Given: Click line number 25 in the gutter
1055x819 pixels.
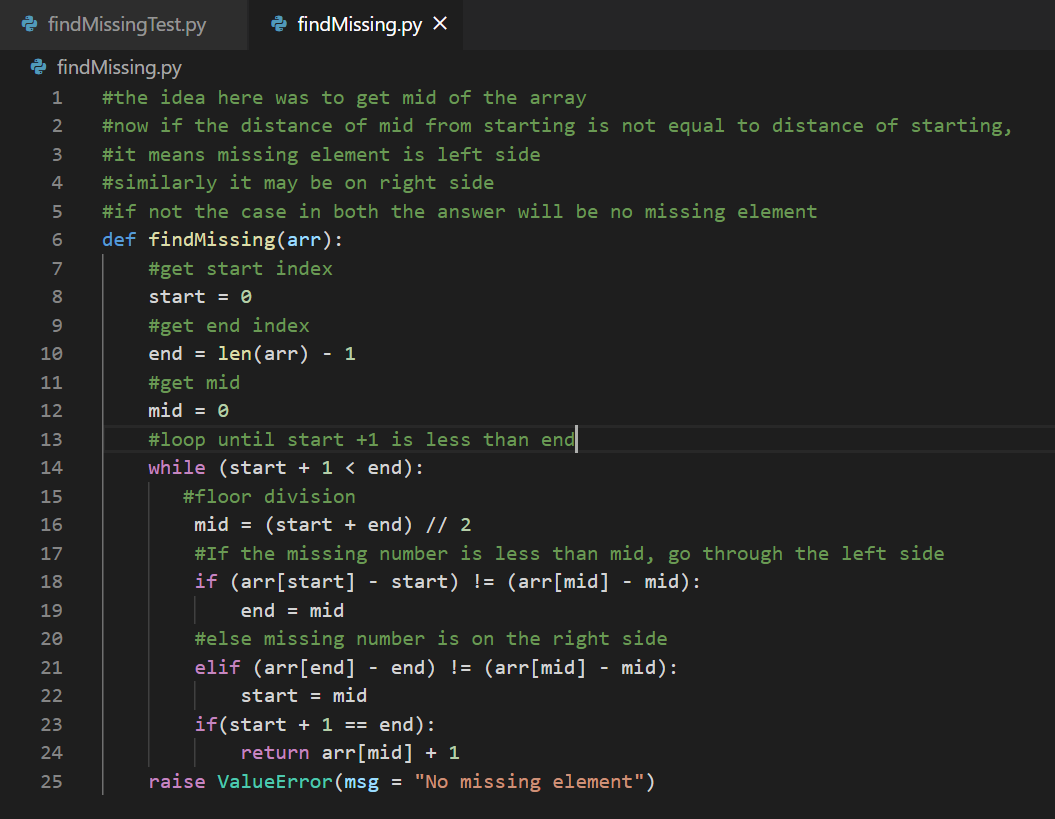Looking at the screenshot, I should coord(52,782).
